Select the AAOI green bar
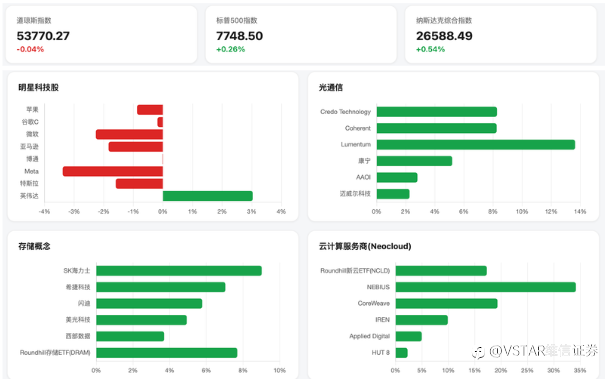 click(x=397, y=178)
